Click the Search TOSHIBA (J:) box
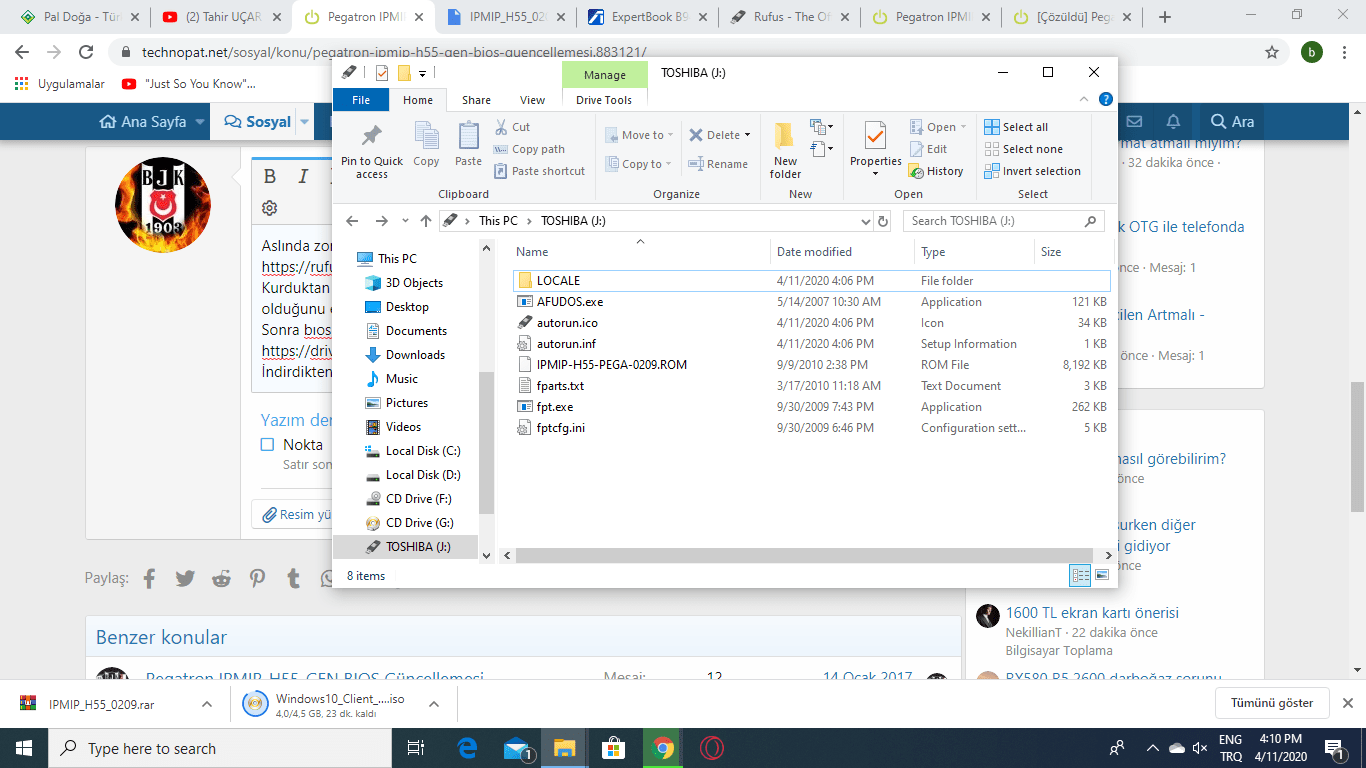The image size is (1366, 768). tap(1006, 221)
